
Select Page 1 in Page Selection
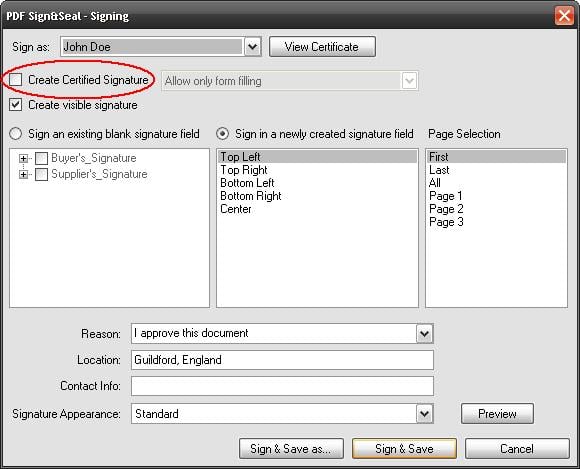click(496, 196)
